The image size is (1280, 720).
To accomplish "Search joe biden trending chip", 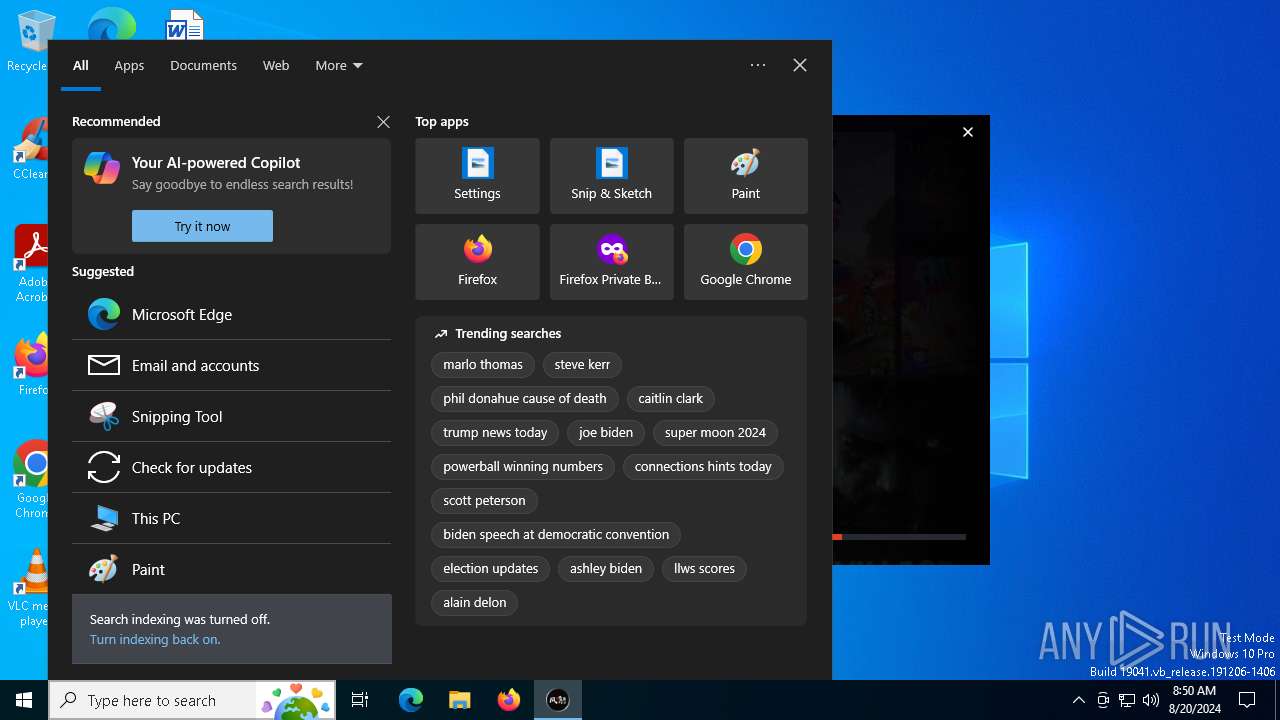I will click(606, 433).
